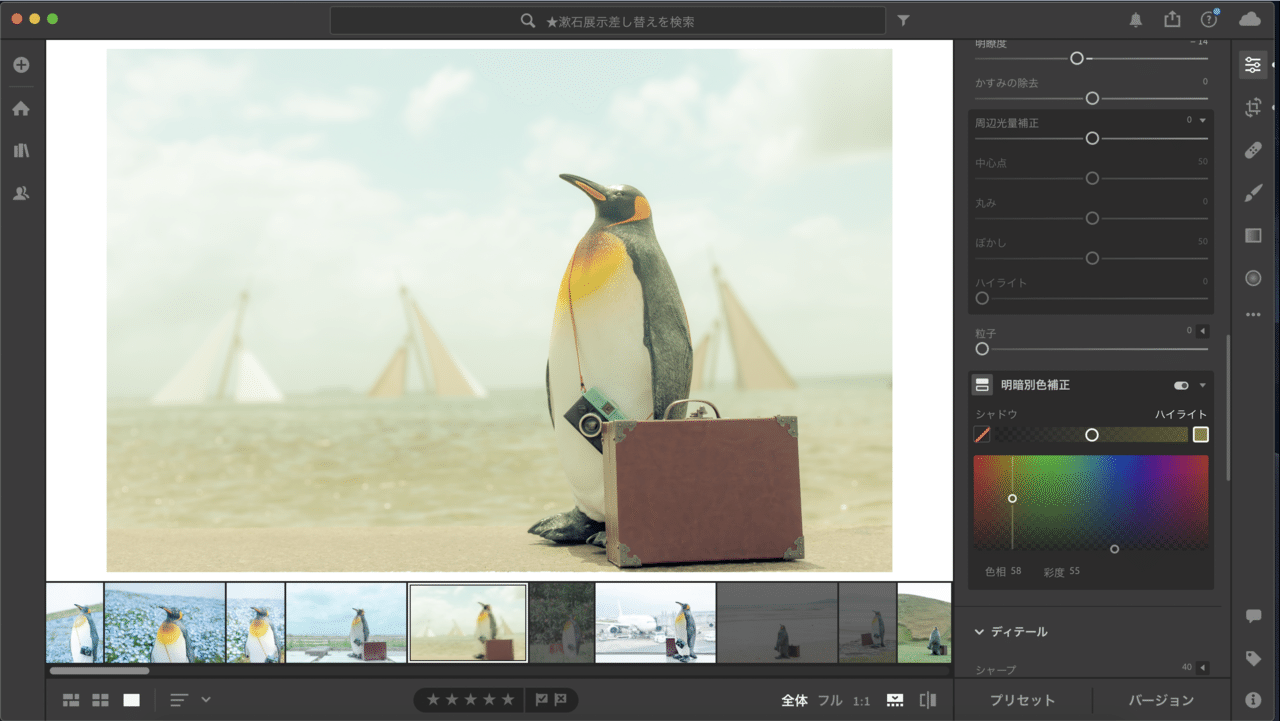Select the selected sailboat penguin thumbnail
This screenshot has height=721, width=1280.
tap(468, 623)
